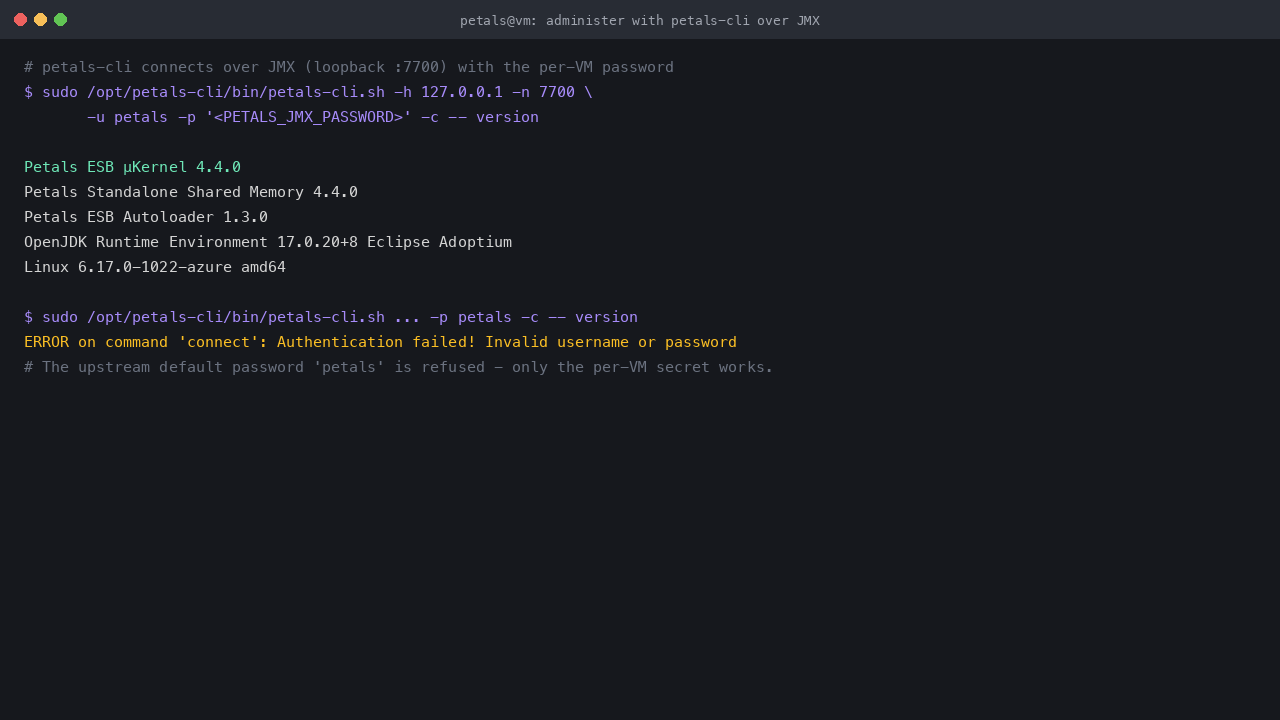
Task: Click the 'Petals ESB Autoloader 1.3.0' line
Action: [x=146, y=217]
